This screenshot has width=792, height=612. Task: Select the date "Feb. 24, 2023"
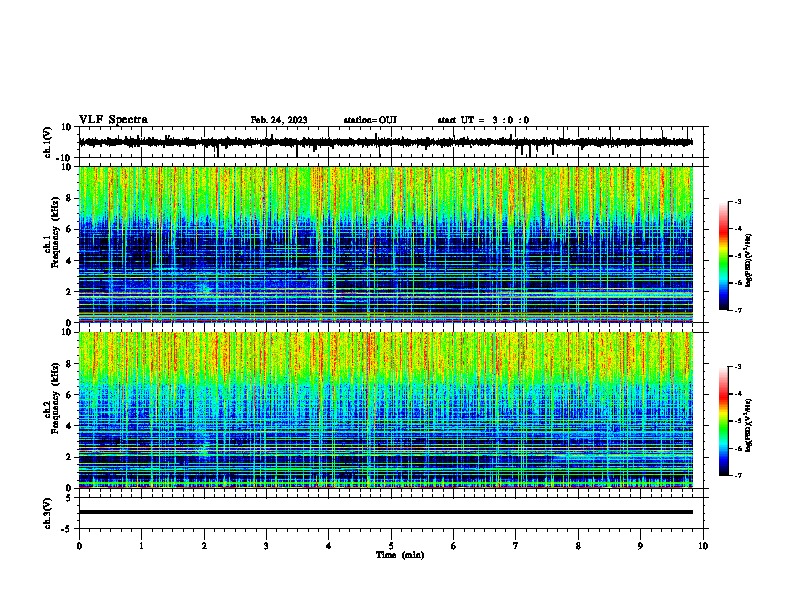tap(279, 120)
